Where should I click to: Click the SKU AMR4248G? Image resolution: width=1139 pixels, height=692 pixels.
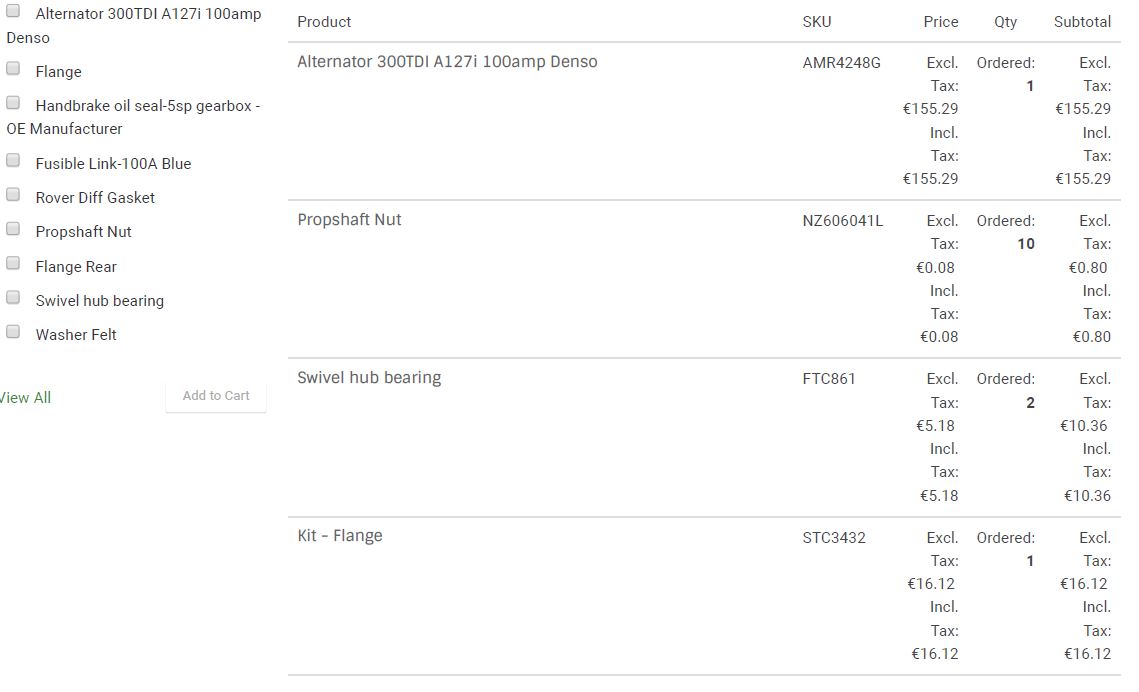(841, 63)
